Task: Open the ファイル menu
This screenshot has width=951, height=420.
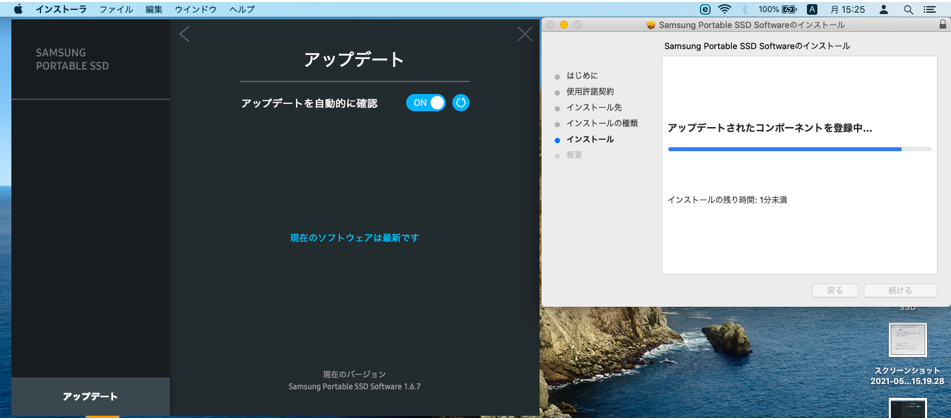Action: coord(116,9)
